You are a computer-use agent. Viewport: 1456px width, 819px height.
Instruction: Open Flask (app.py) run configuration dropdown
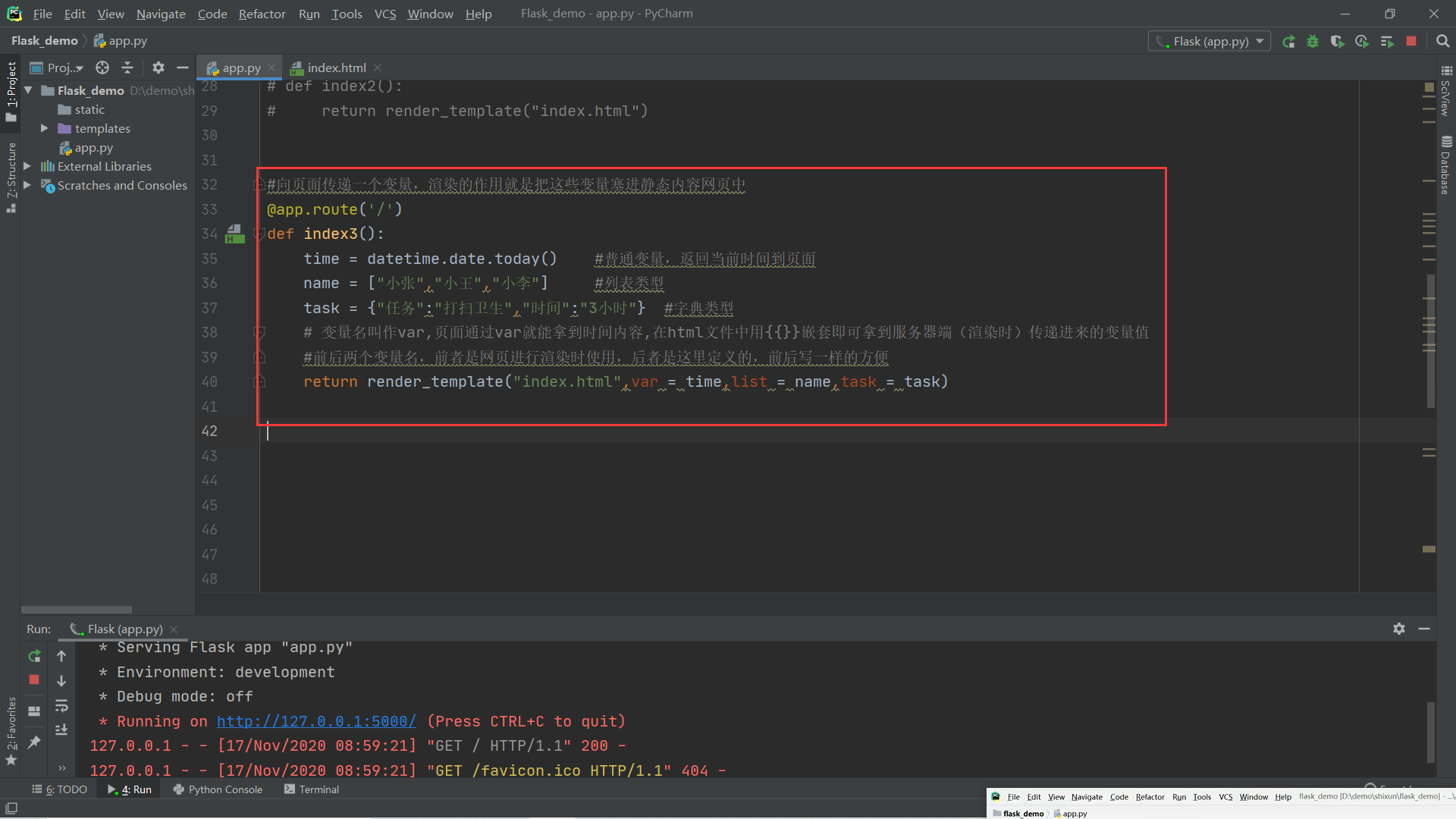tap(1210, 42)
